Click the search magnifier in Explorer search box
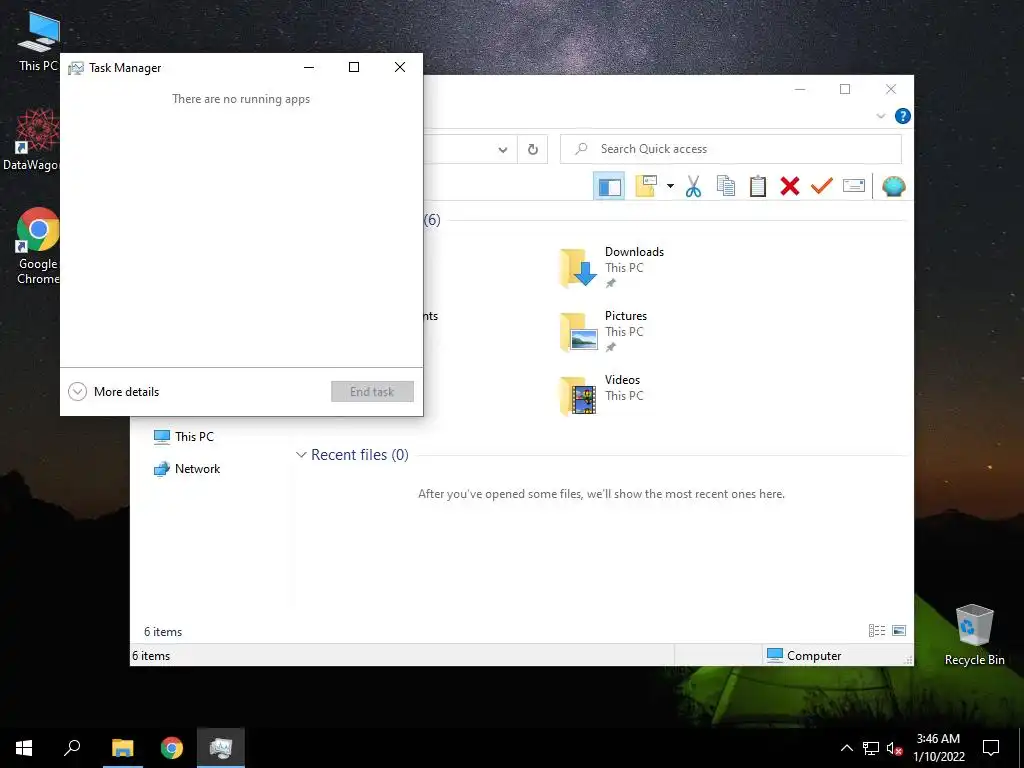This screenshot has height=768, width=1024. click(x=581, y=149)
